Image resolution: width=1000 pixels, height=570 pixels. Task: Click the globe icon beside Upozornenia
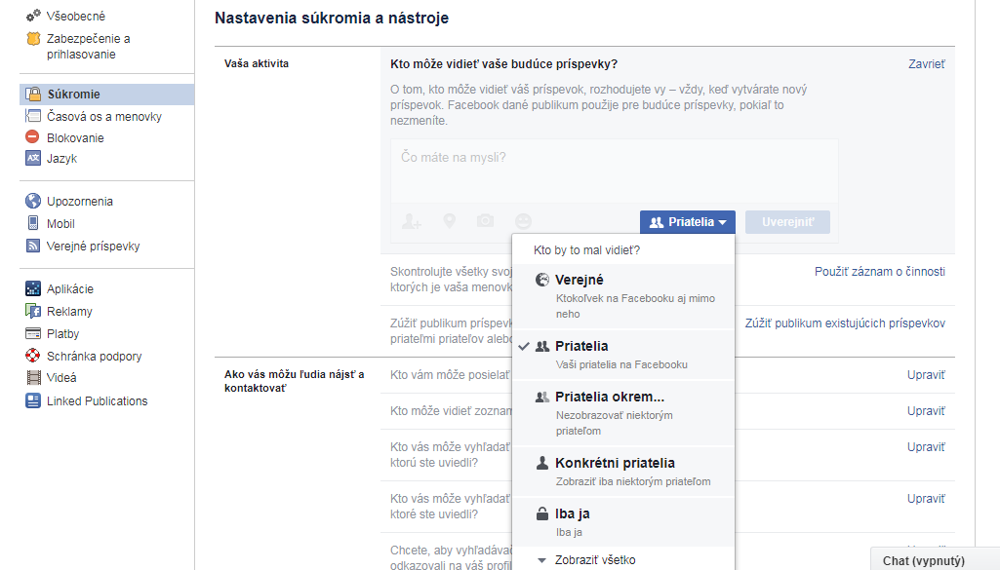point(33,201)
